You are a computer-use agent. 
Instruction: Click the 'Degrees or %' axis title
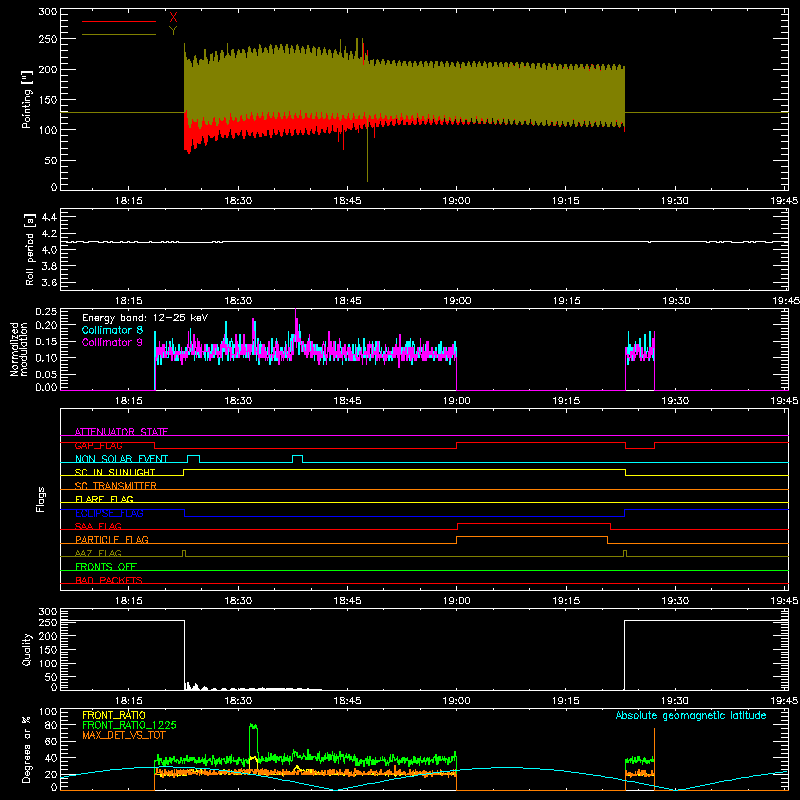27,749
